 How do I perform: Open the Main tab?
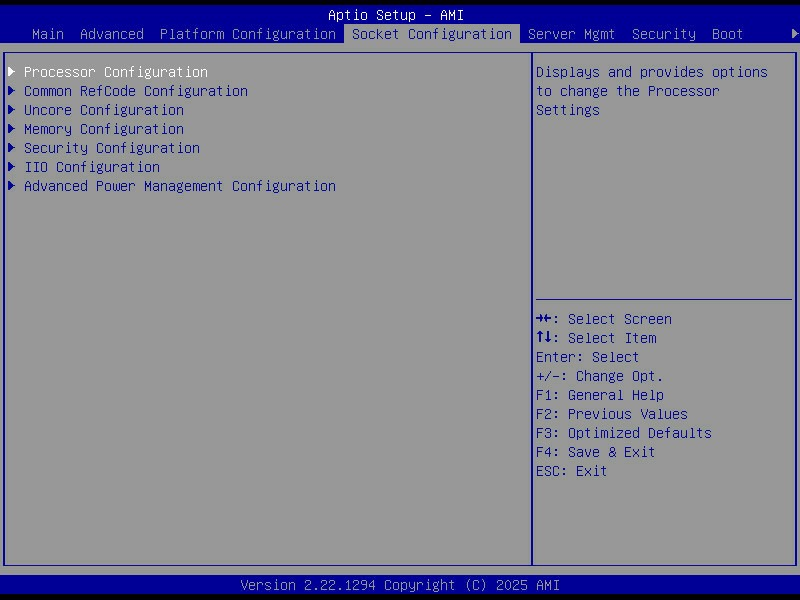click(48, 34)
